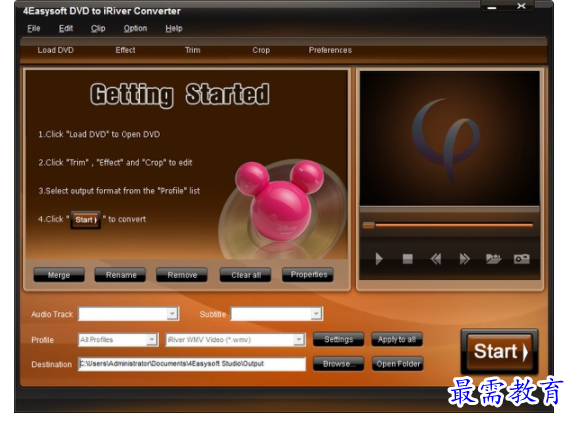Screen dimensions: 572x423
Task: Expand the Audio Track dropdown
Action: pos(172,314)
